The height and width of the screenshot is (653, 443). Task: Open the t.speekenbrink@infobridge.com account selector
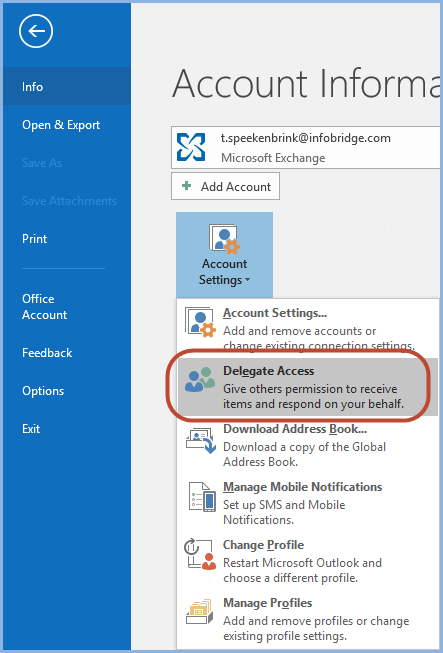(x=306, y=147)
